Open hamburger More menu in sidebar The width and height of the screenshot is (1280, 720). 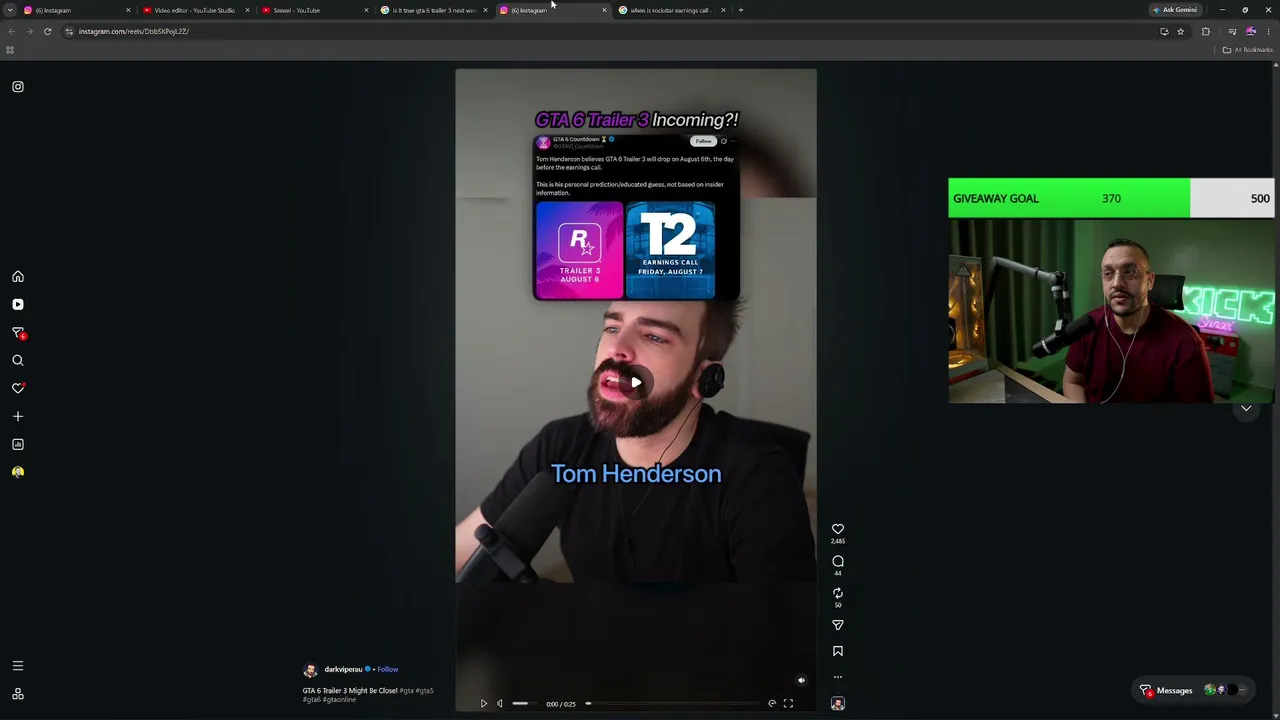[x=18, y=666]
